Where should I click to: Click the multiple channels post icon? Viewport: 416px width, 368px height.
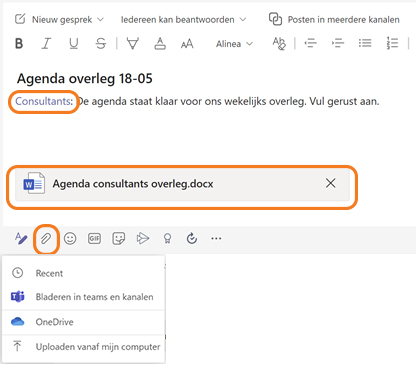click(x=275, y=19)
